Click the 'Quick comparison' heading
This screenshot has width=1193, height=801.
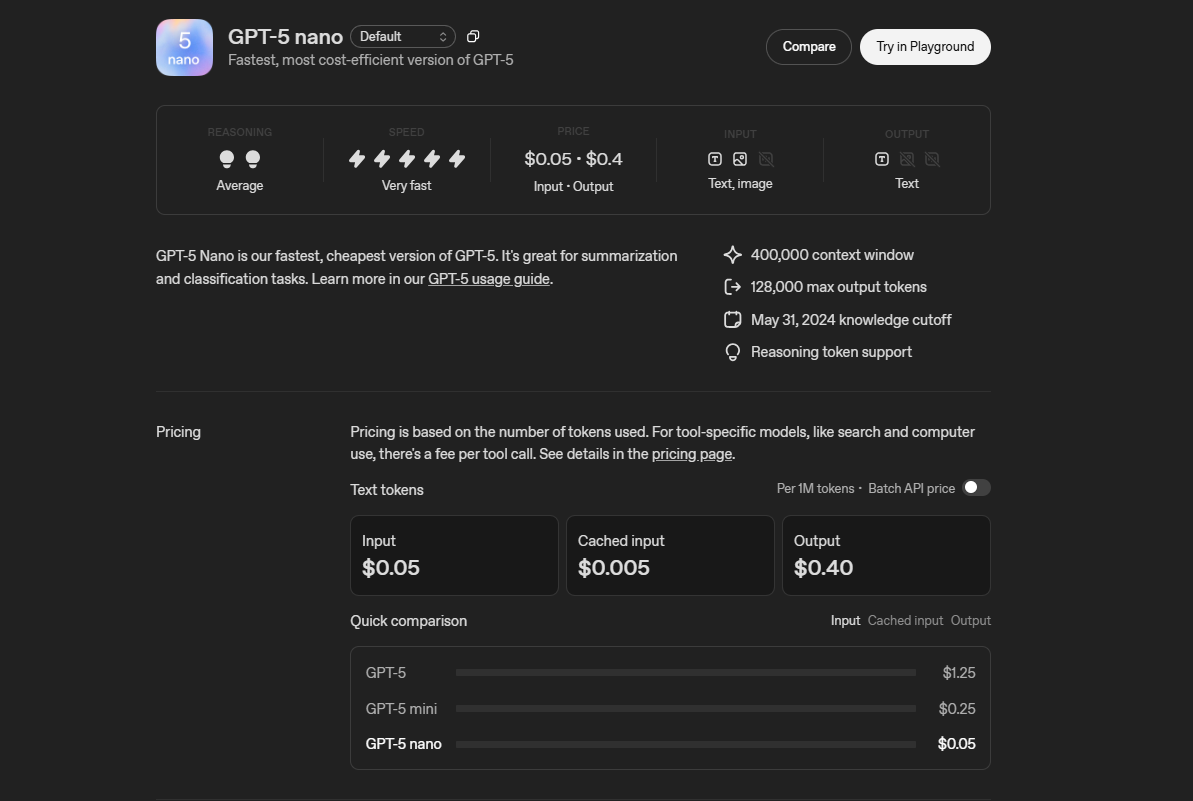click(x=409, y=621)
